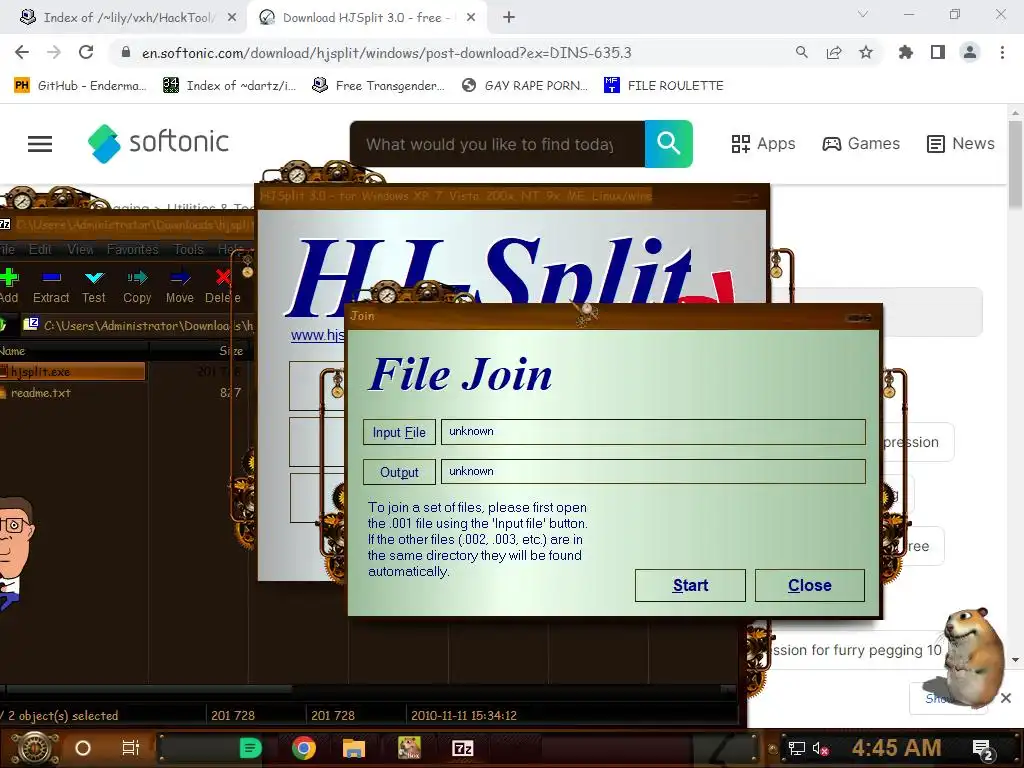Click the browser back arrow
The height and width of the screenshot is (768, 1024).
tap(22, 52)
